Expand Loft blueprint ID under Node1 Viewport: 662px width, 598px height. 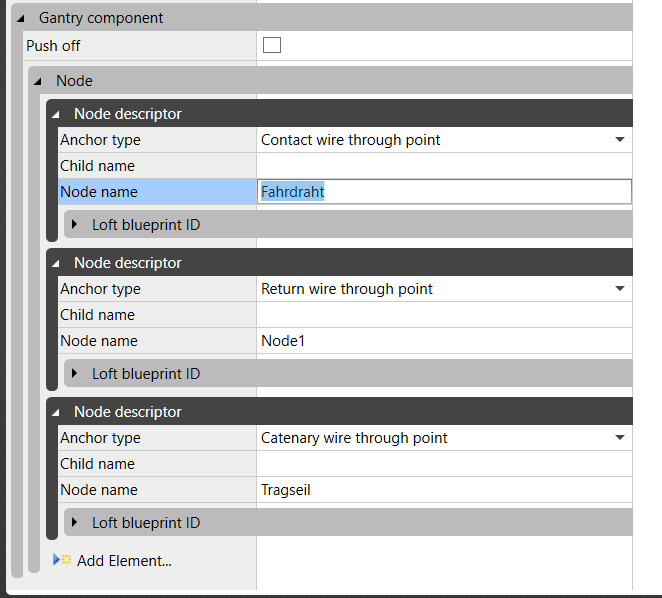coord(75,374)
